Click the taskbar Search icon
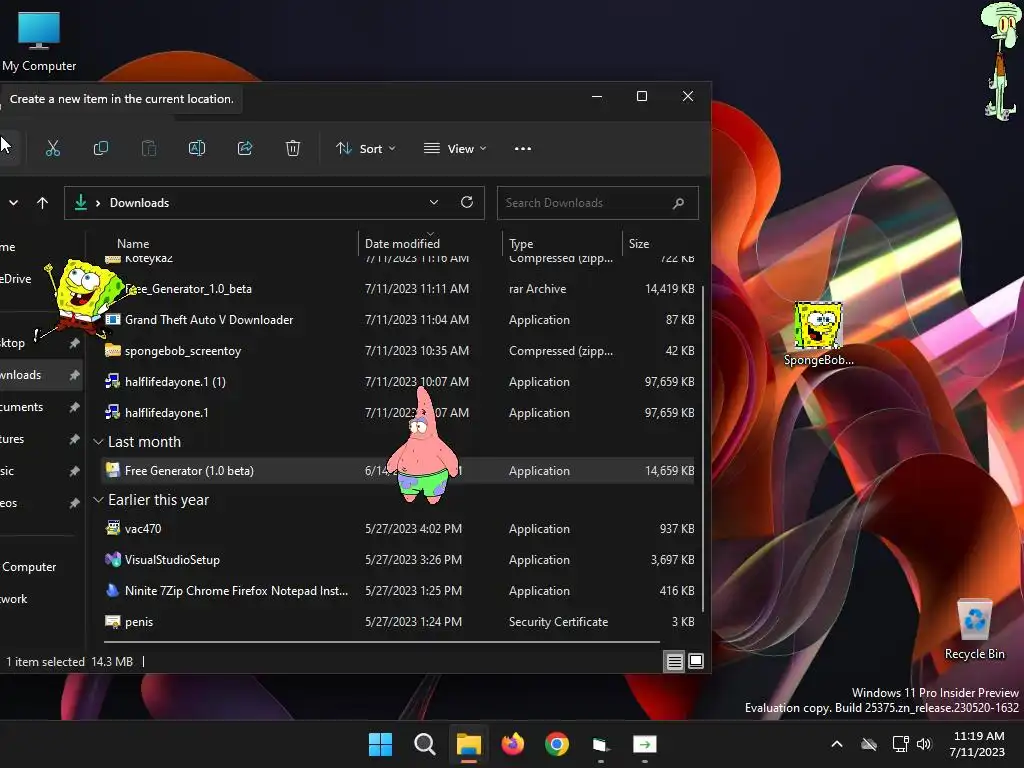Screen dimensions: 1024x768 point(424,744)
